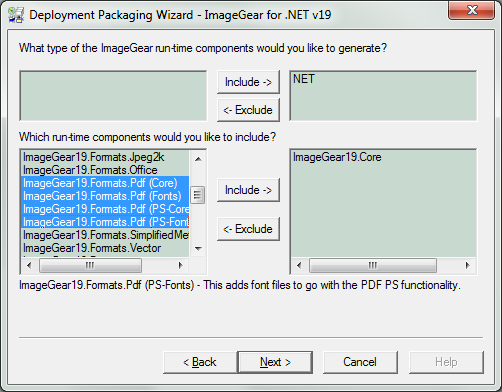This screenshot has width=502, height=392.
Task: Proceed with the Next > button
Action: (275, 362)
